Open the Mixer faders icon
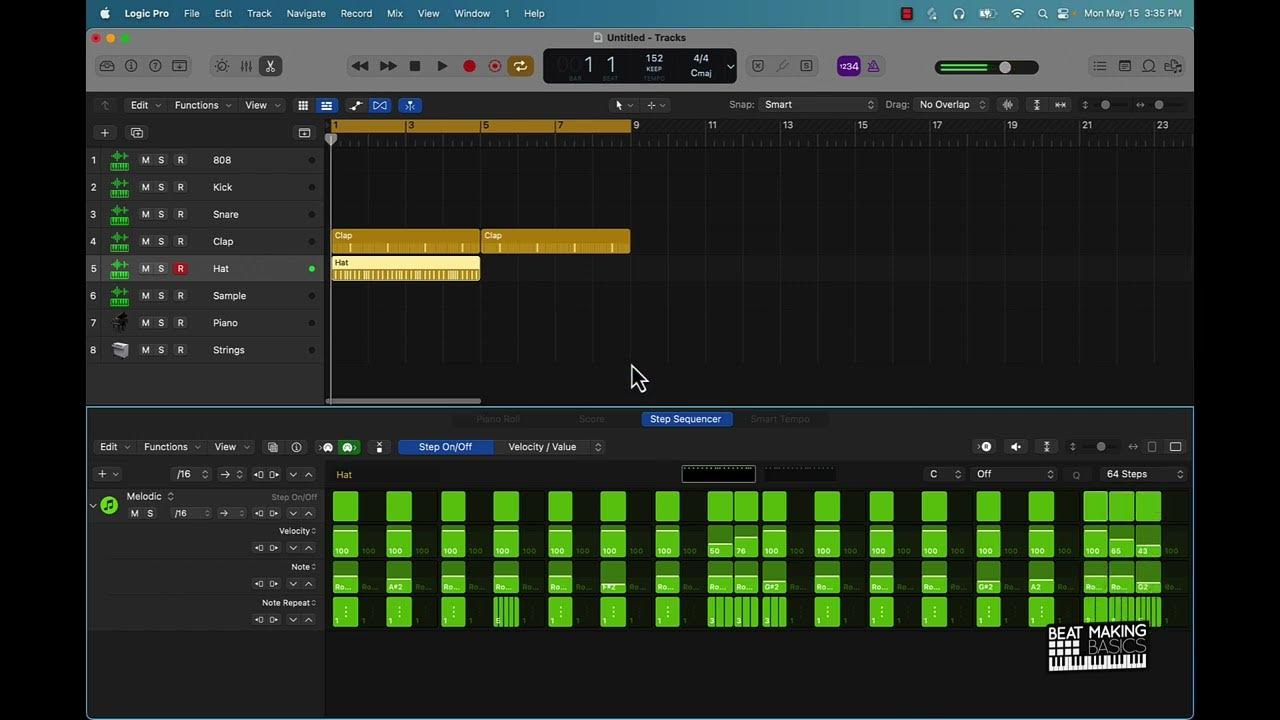1280x720 pixels. coord(246,66)
